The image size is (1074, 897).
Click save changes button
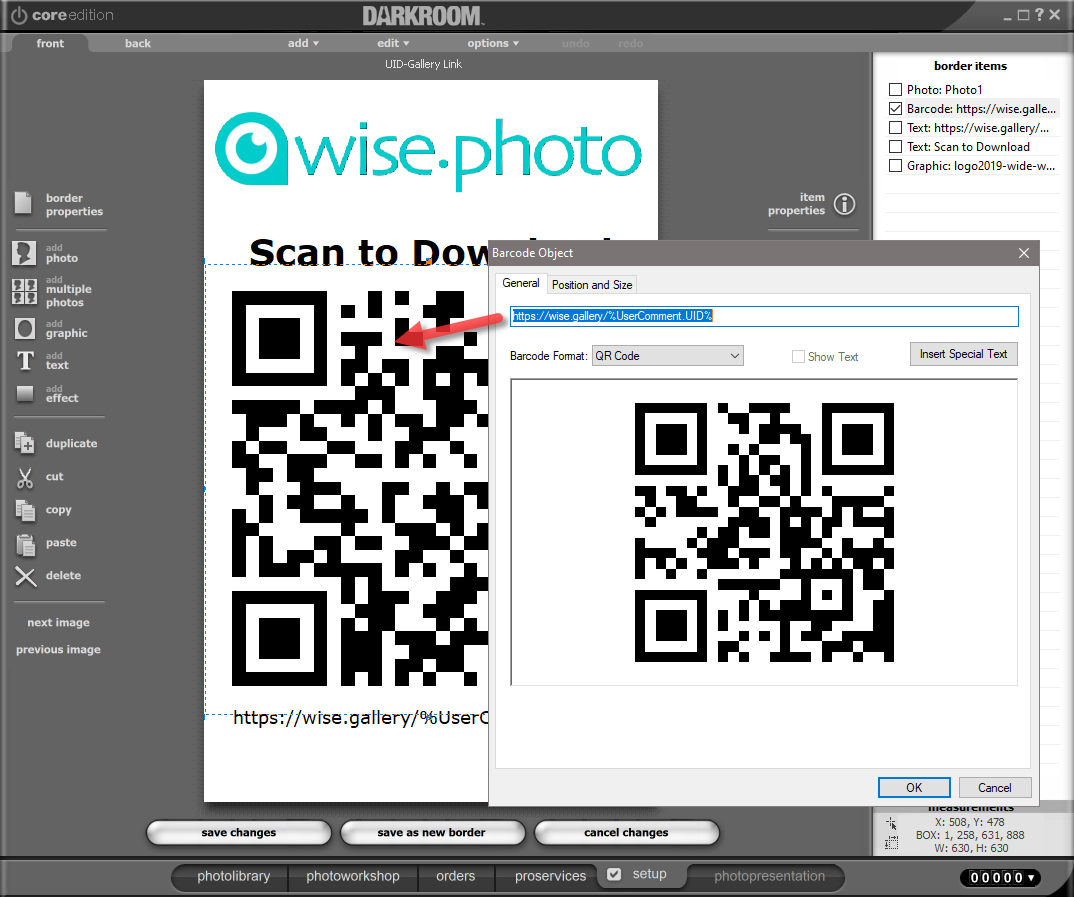click(238, 833)
